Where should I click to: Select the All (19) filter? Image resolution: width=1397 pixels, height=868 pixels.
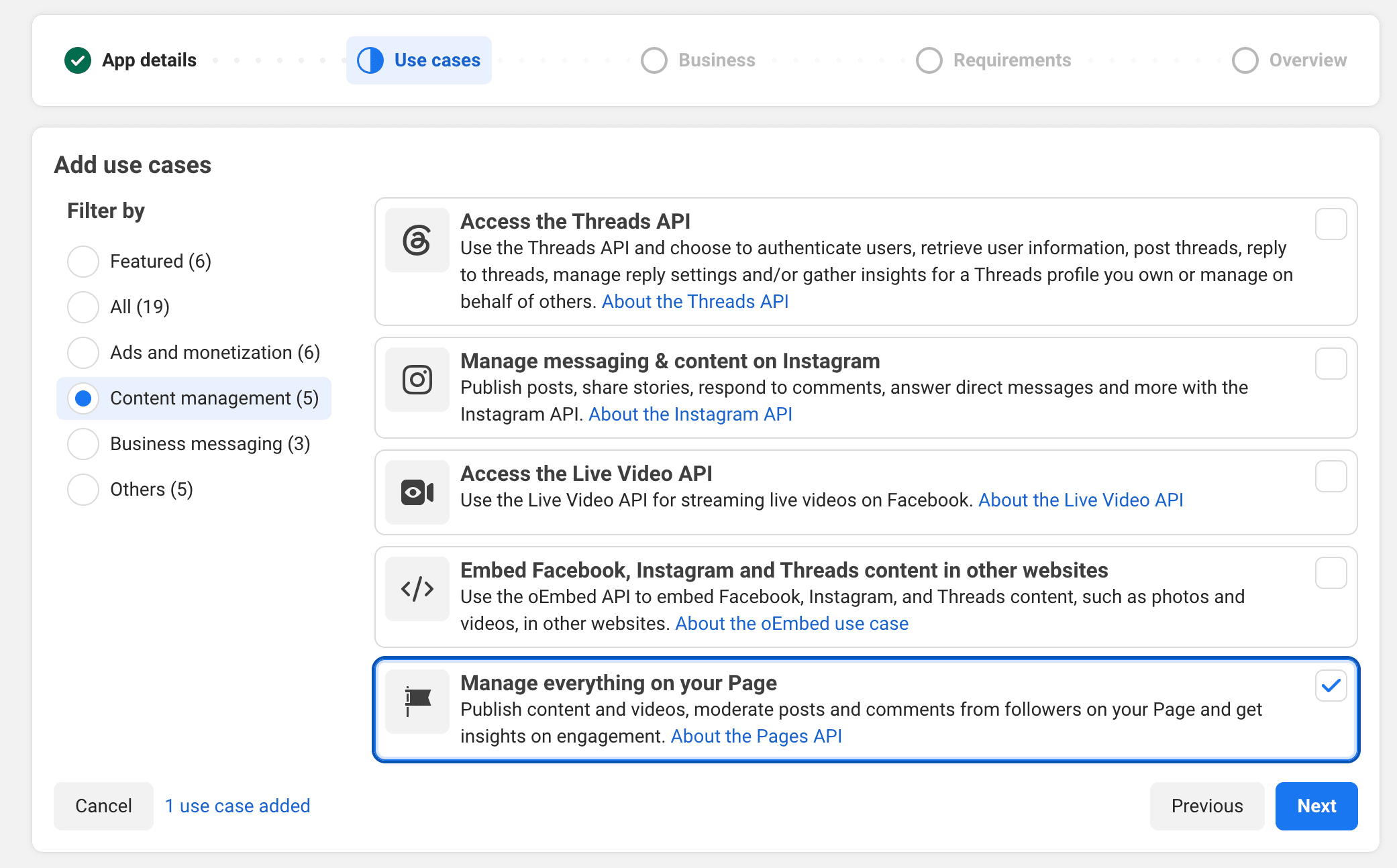click(x=119, y=307)
